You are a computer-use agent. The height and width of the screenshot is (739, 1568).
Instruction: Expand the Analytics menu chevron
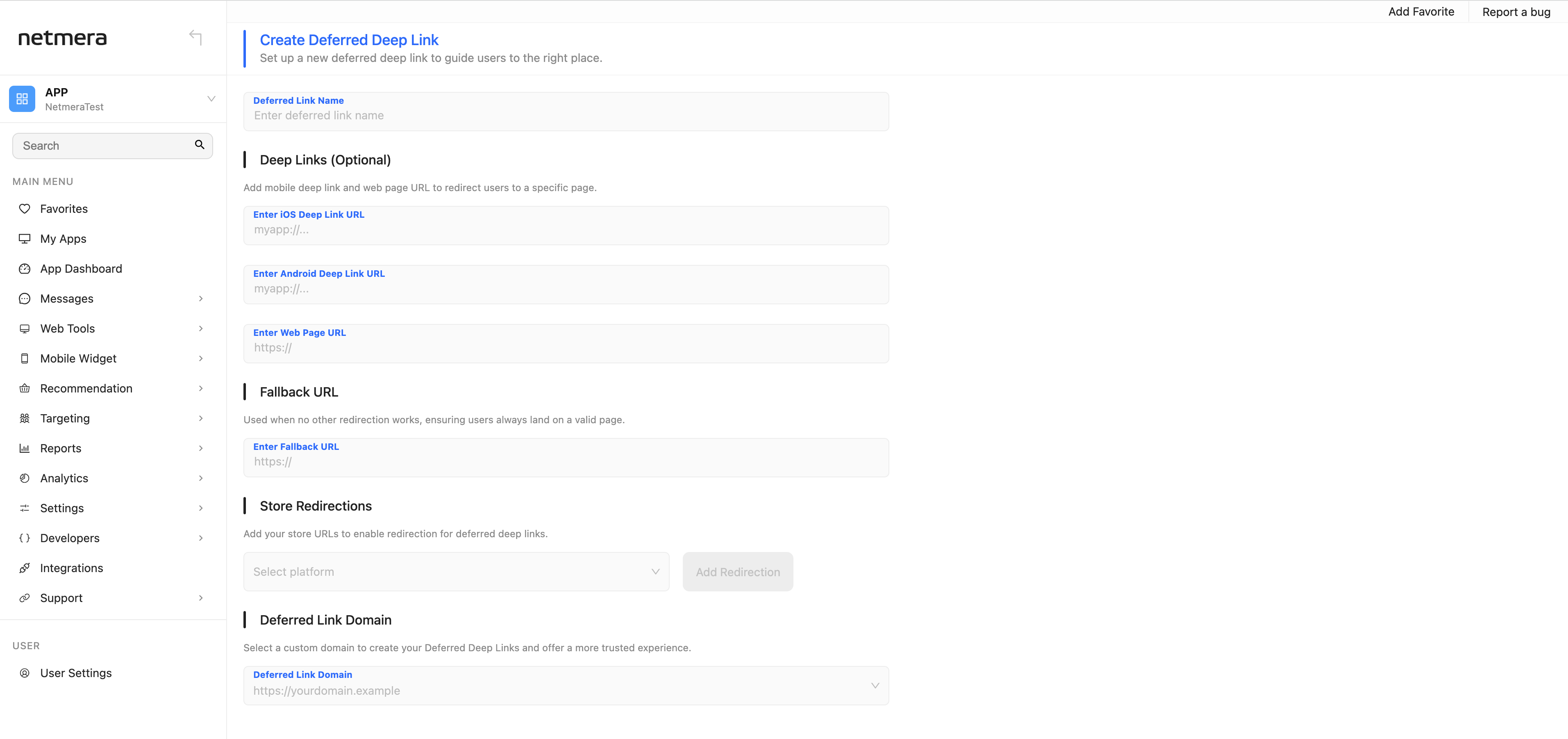(x=200, y=478)
